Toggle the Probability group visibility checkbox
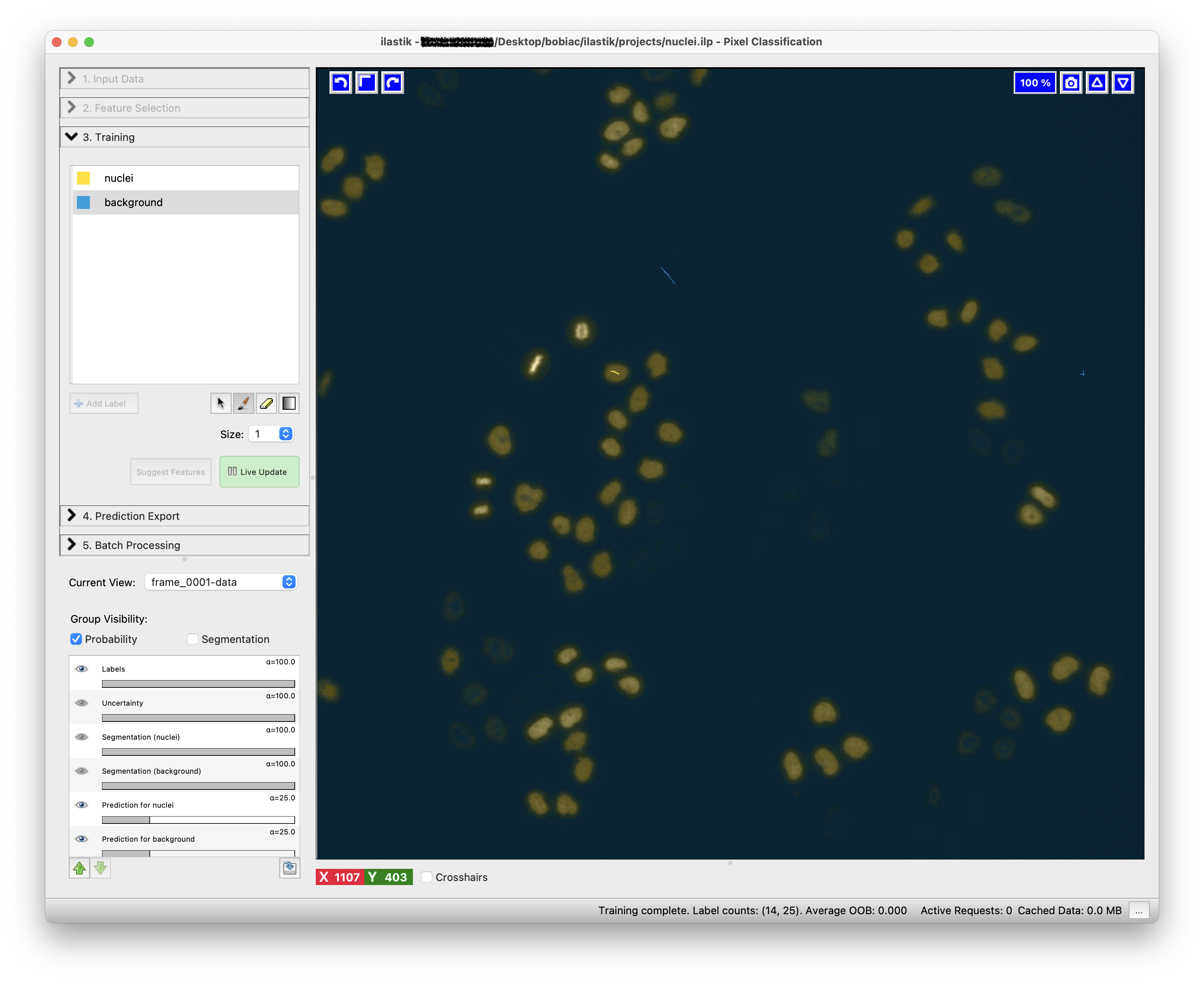 77,639
